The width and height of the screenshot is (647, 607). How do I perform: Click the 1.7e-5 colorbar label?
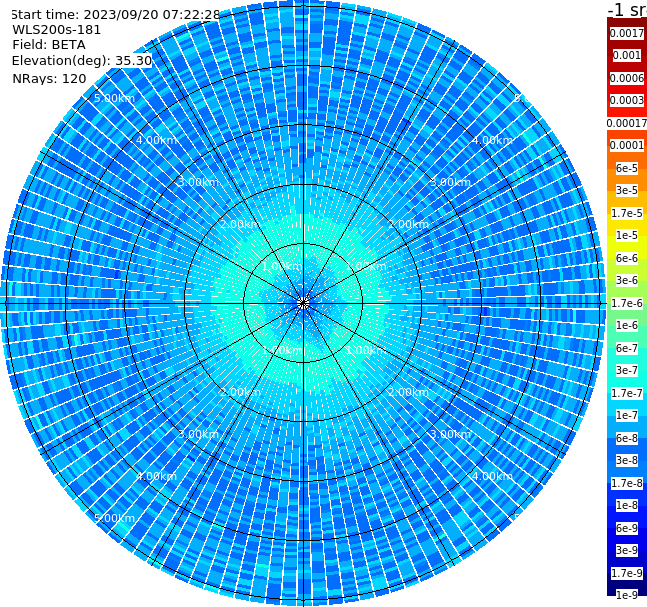(x=627, y=213)
